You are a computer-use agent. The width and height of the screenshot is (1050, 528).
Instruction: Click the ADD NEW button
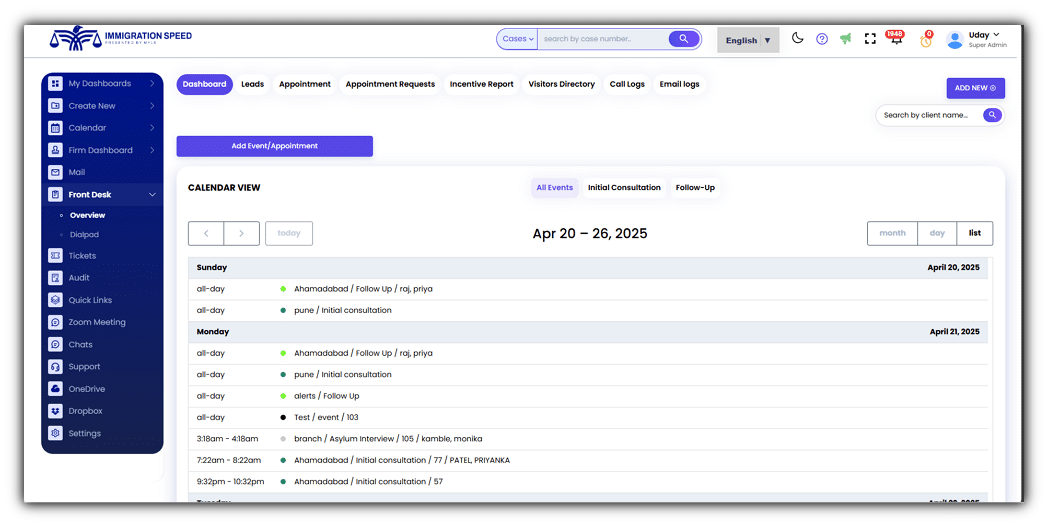tap(975, 88)
